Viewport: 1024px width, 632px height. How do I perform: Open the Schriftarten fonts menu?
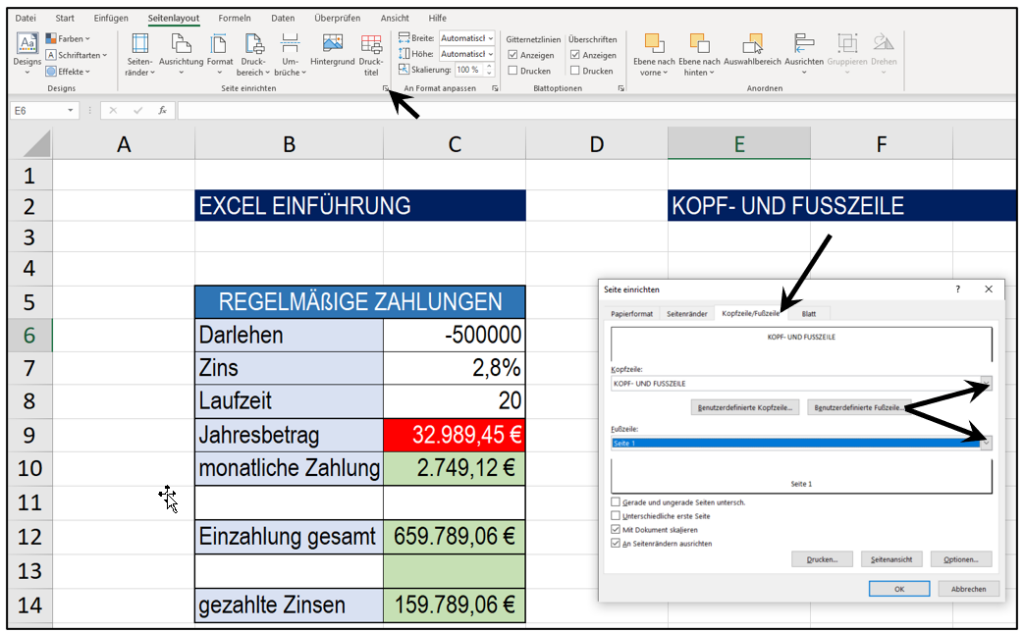click(76, 55)
